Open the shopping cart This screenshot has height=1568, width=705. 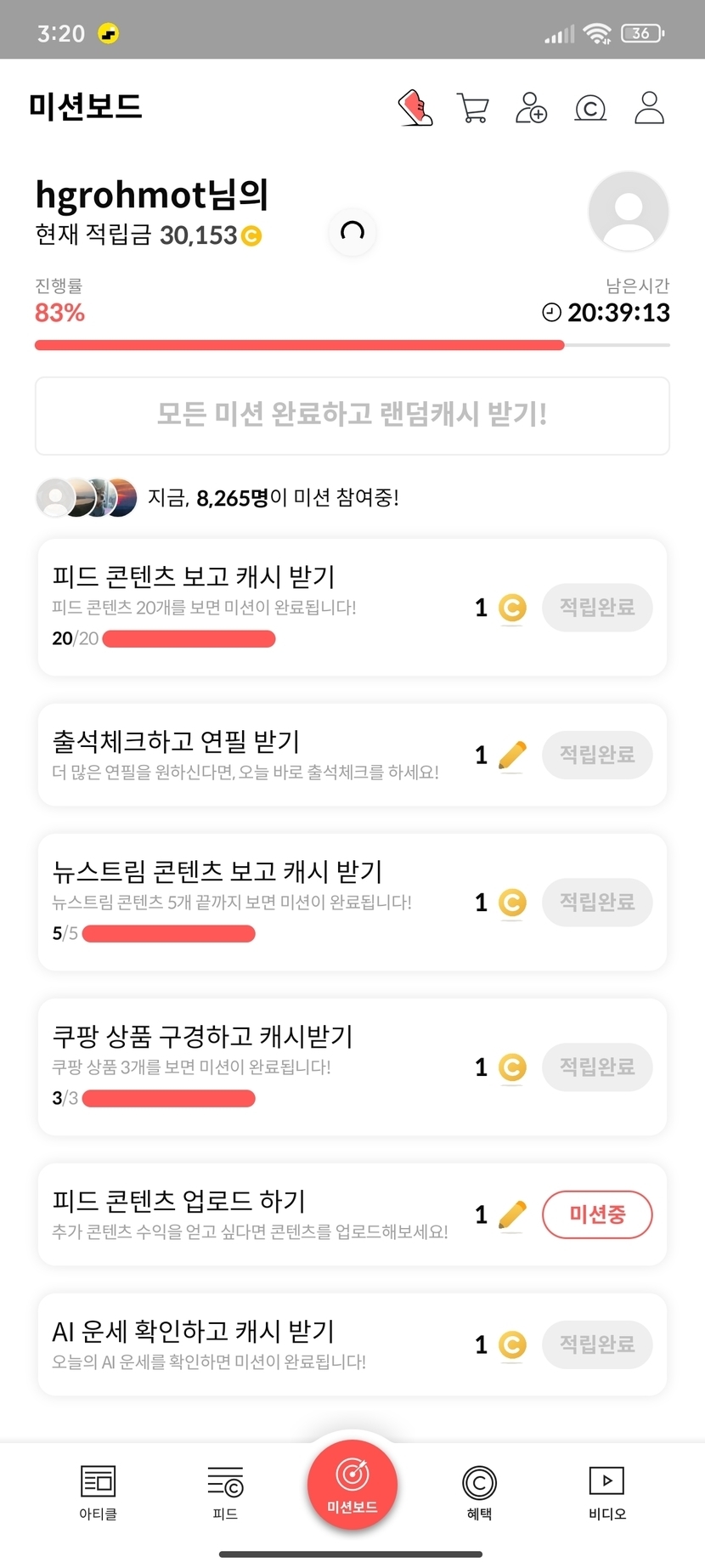tap(472, 108)
